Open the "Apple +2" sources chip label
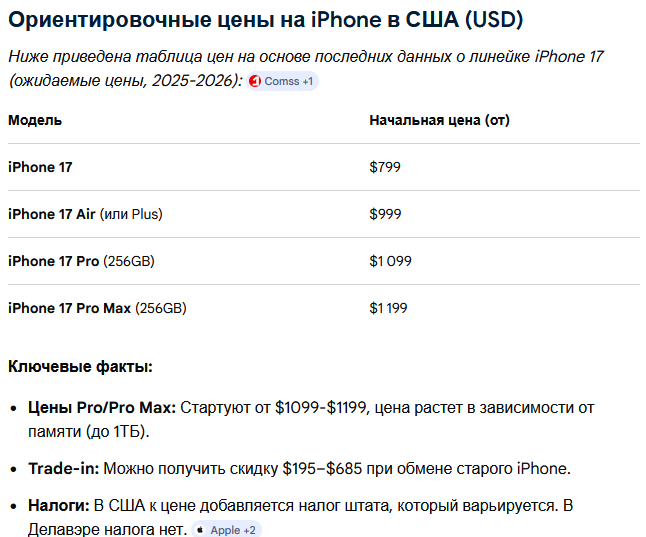 pyautogui.click(x=232, y=530)
